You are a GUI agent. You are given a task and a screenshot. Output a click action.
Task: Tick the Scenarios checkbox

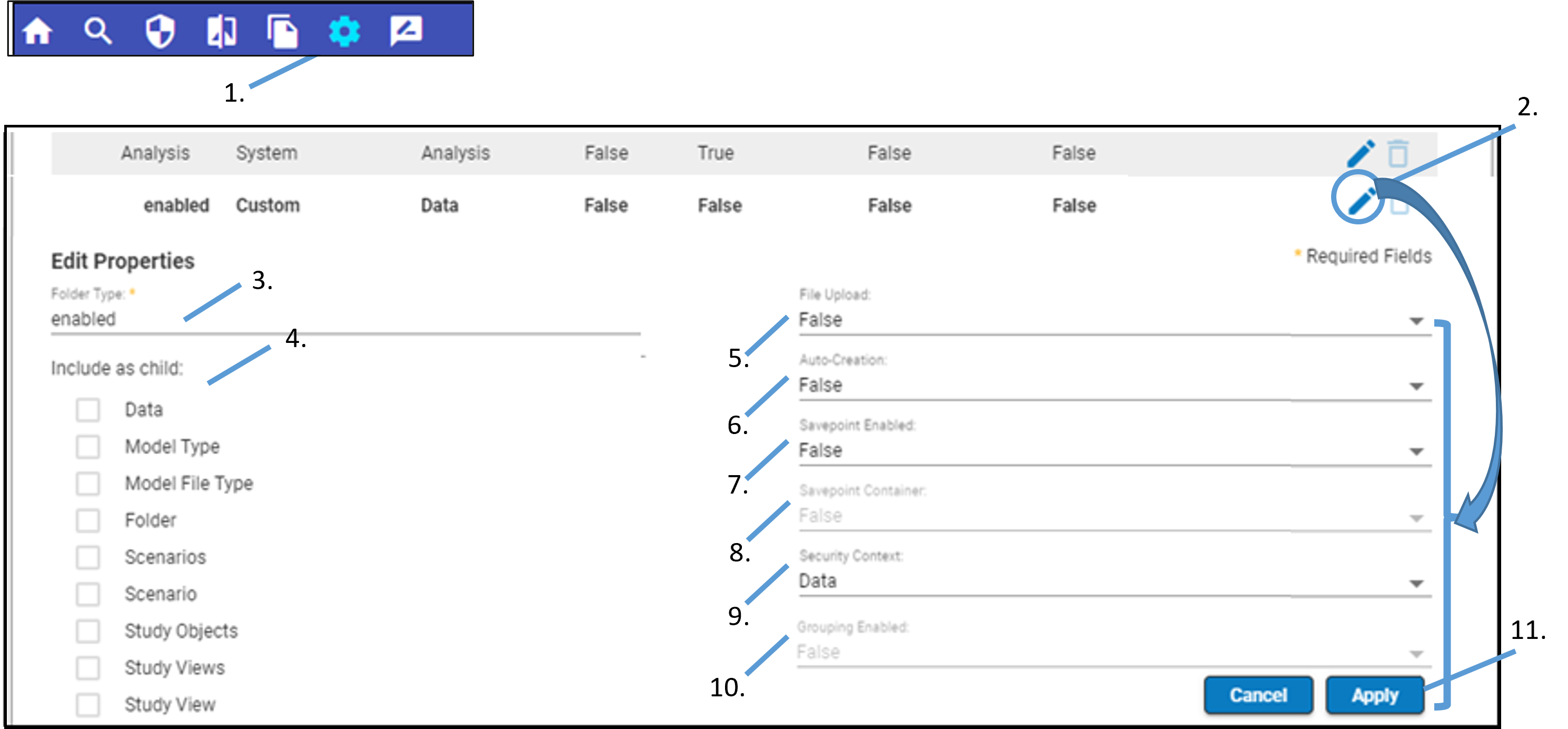point(88,557)
